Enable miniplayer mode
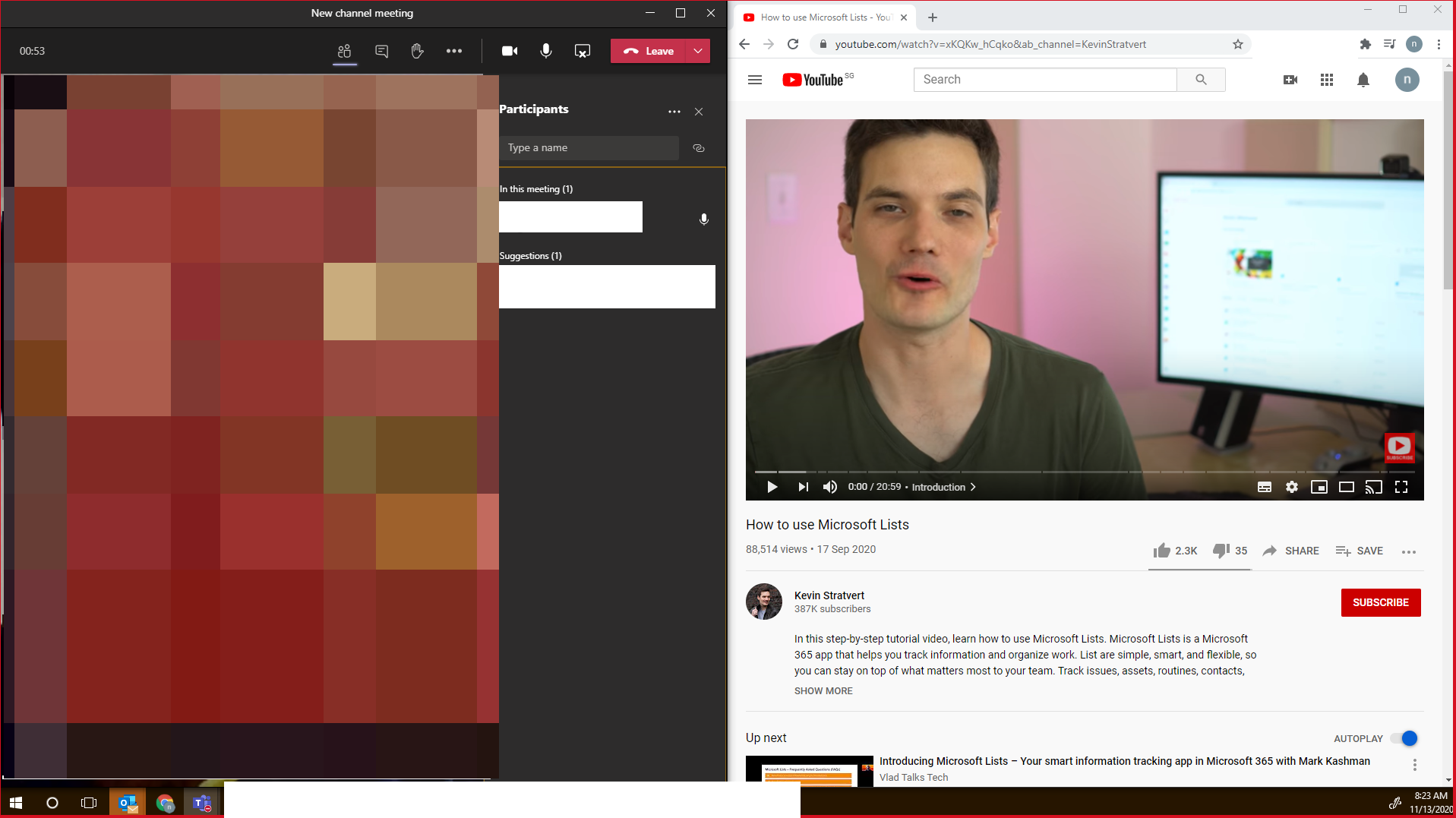This screenshot has width=1456, height=818. click(1319, 487)
